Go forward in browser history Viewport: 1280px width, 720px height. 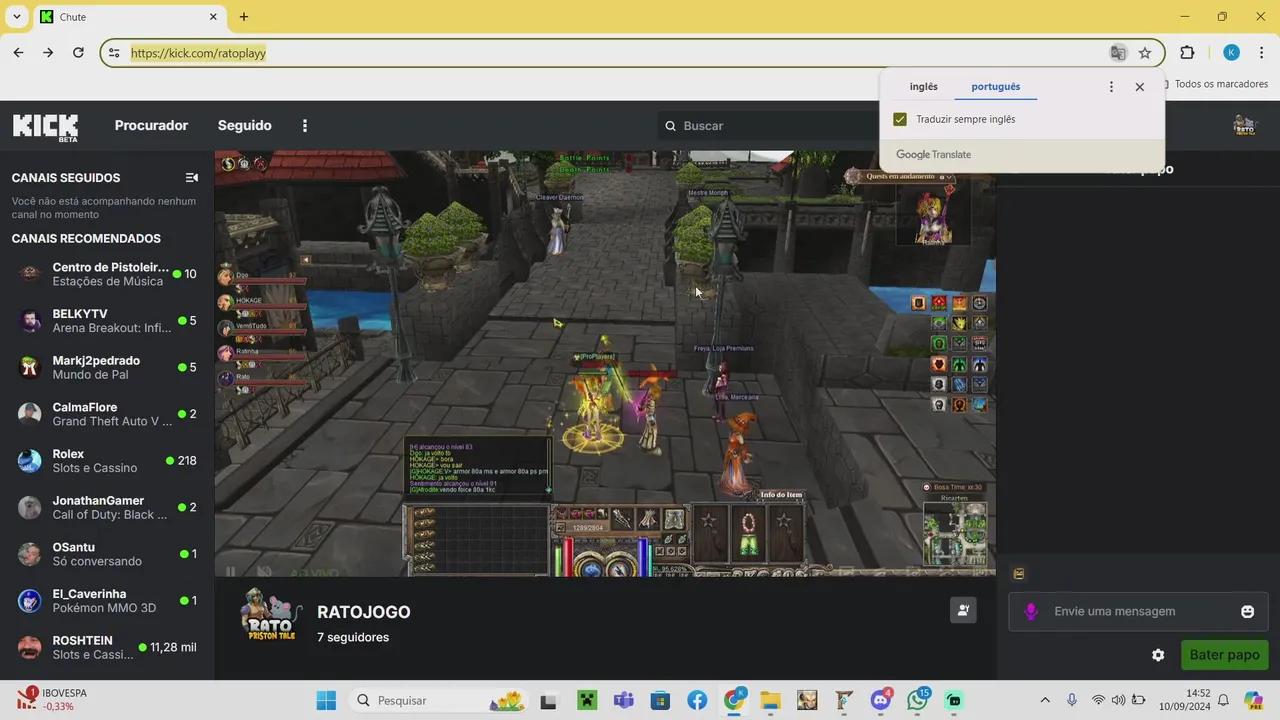click(x=48, y=53)
